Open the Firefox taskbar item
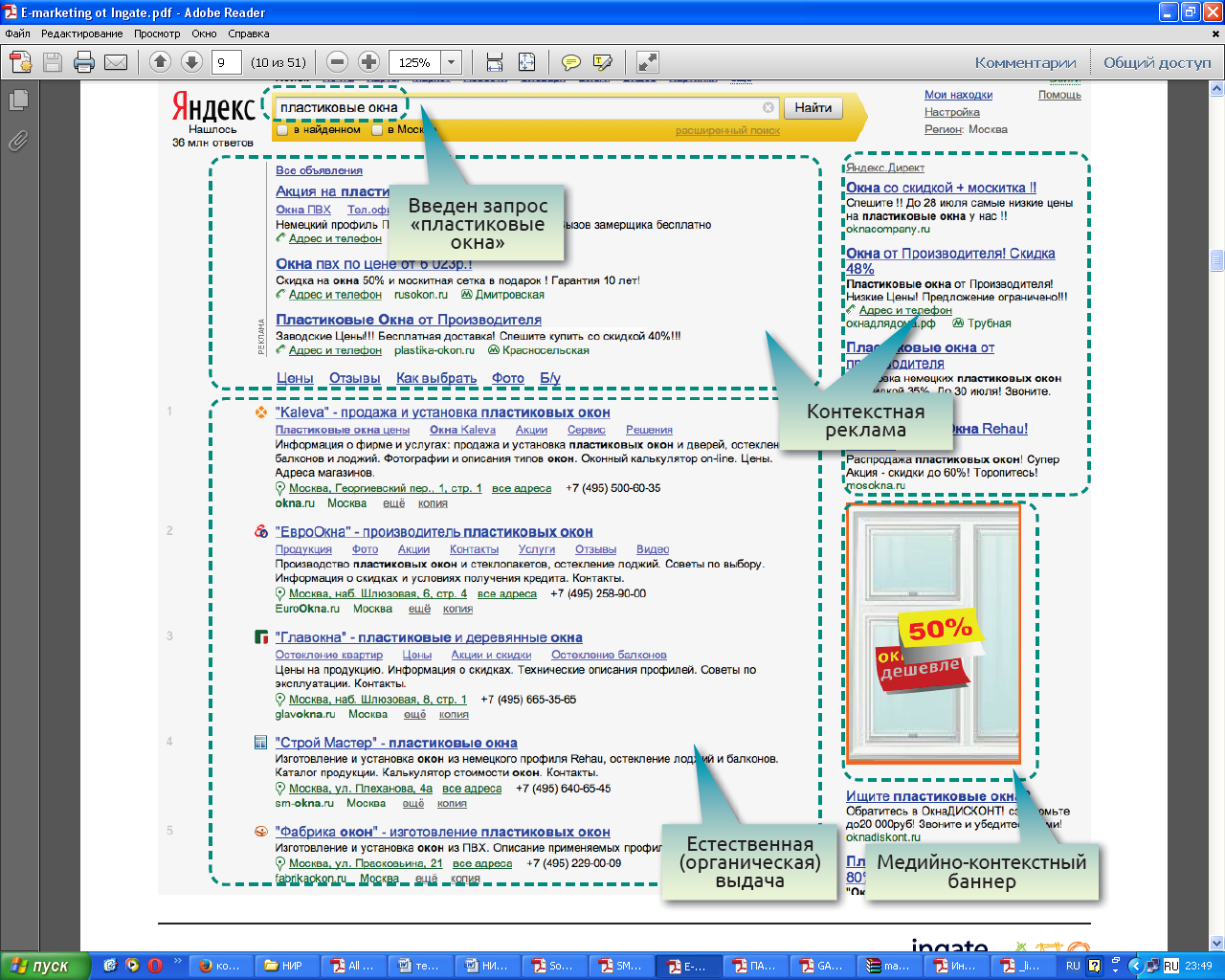Screen dimensions: 1225x980 click(219, 966)
